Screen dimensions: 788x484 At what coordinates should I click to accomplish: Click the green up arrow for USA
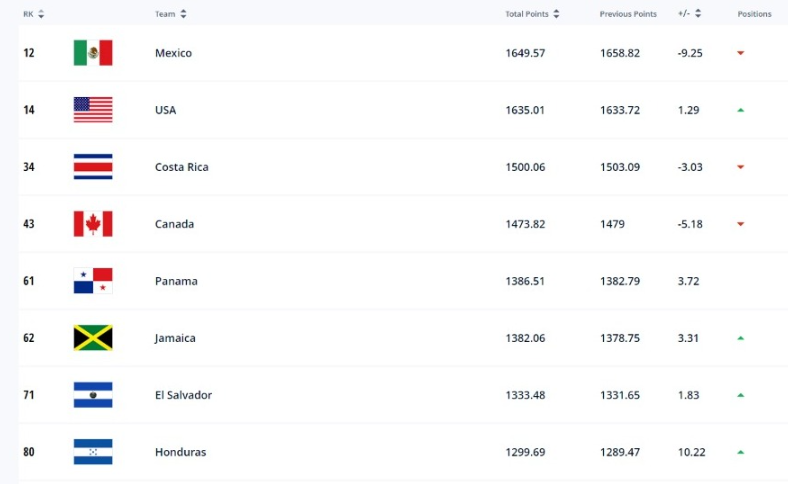(x=741, y=110)
